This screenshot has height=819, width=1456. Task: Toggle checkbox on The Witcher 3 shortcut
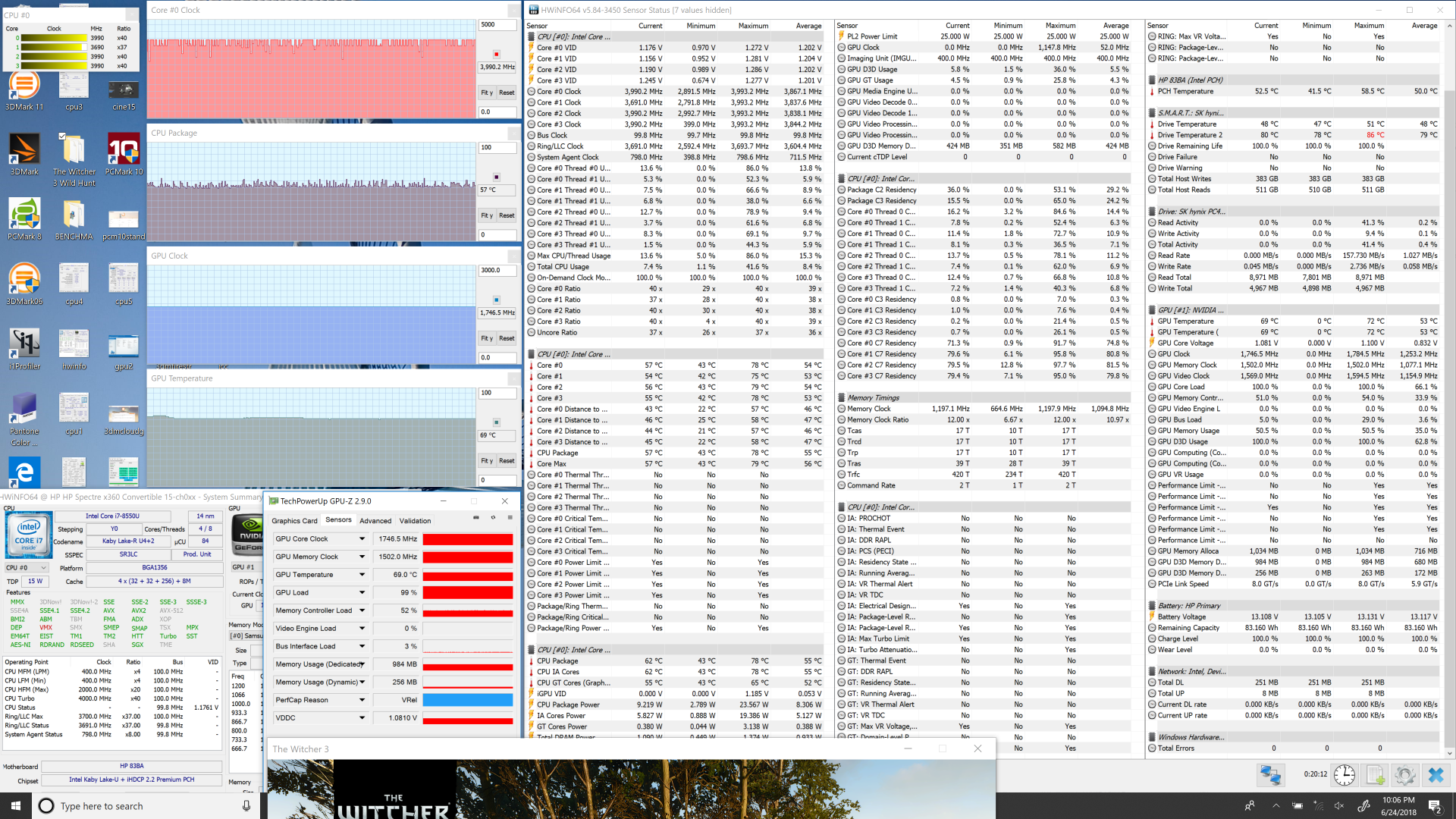tap(62, 136)
